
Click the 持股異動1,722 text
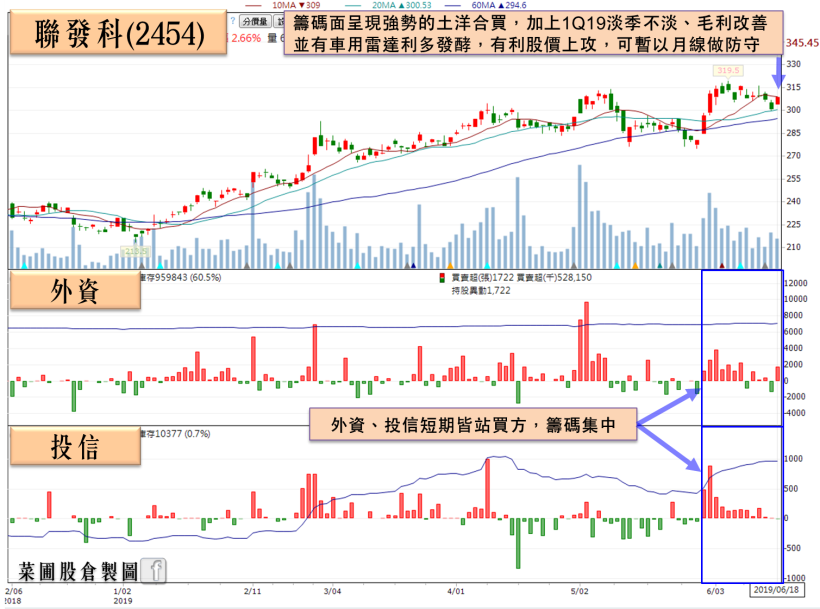481,291
